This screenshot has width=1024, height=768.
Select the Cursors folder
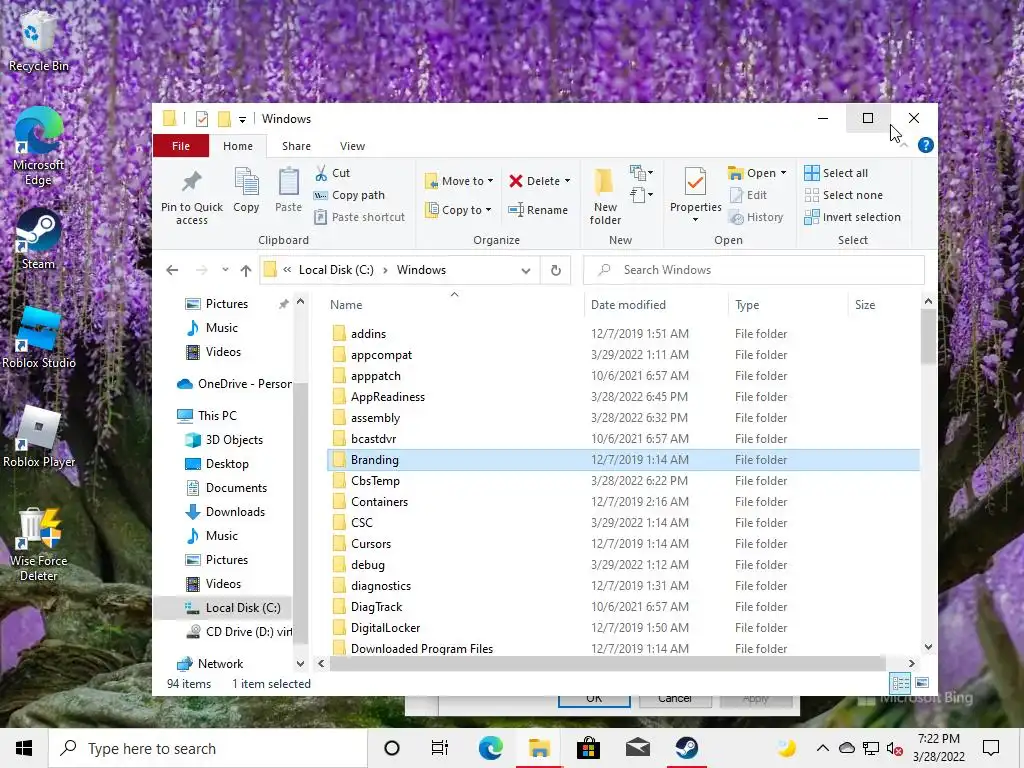[x=624, y=544]
